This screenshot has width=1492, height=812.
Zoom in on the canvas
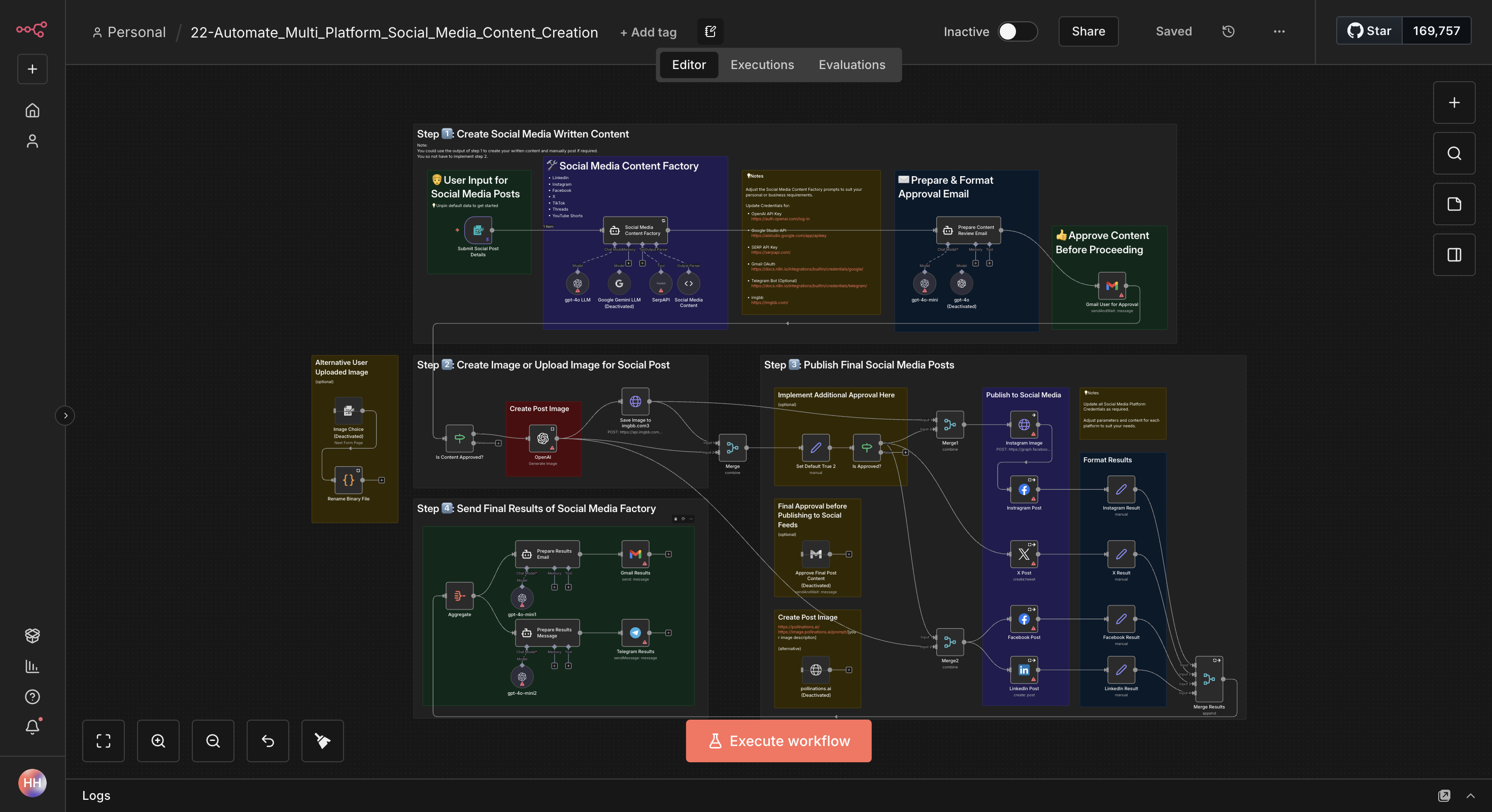[x=157, y=741]
